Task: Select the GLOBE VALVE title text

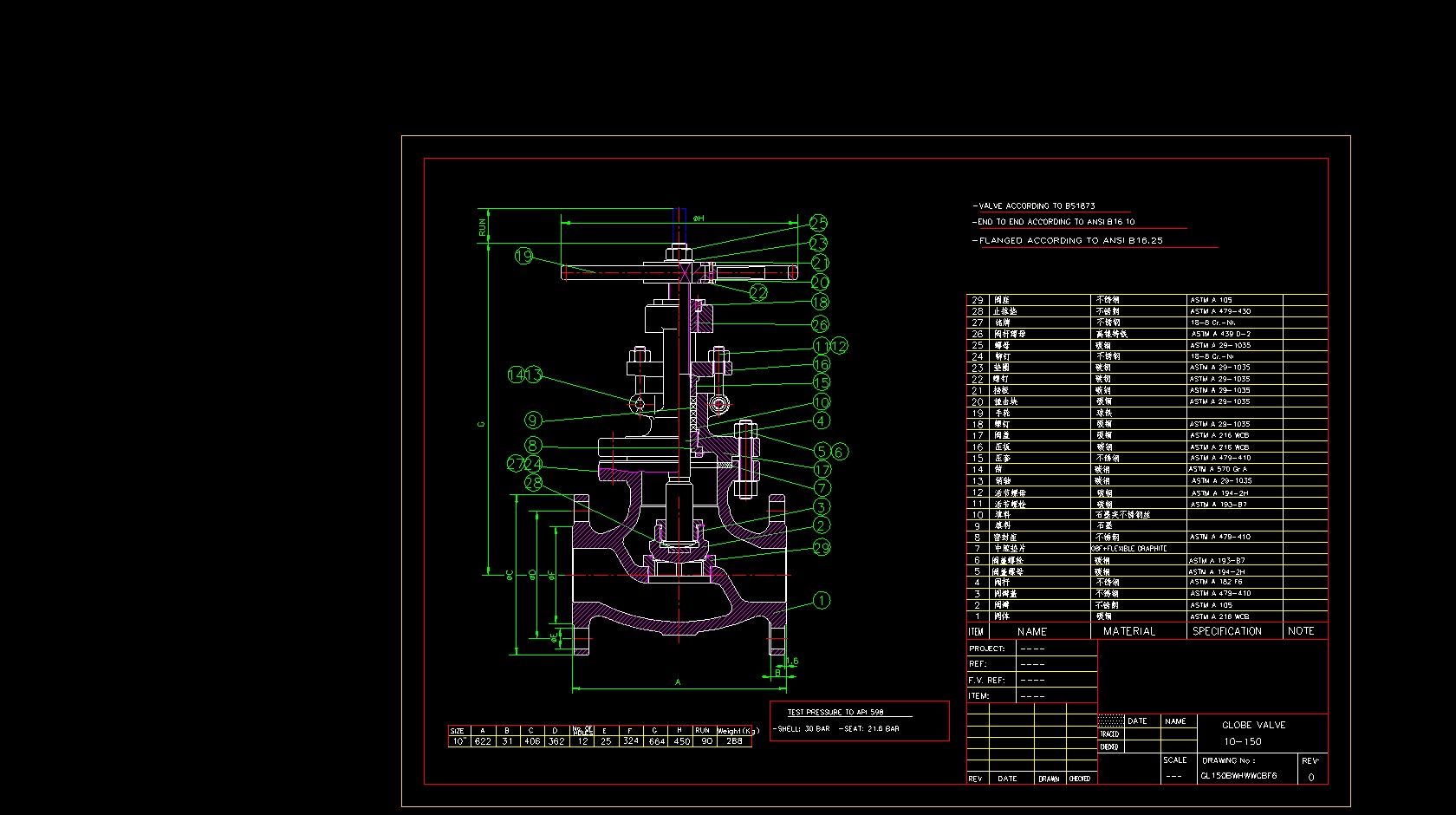Action: 1253,725
